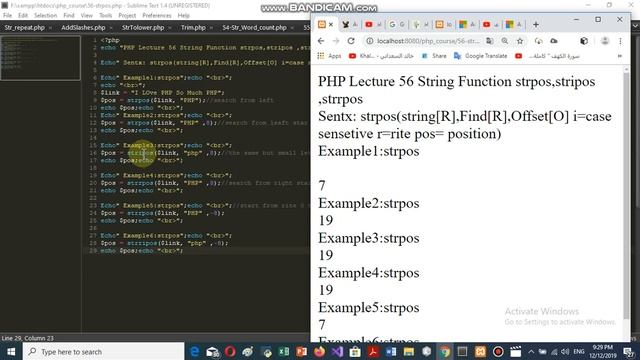This screenshot has width=640, height=360.
Task: Open Excel from the taskbar
Action: [284, 351]
